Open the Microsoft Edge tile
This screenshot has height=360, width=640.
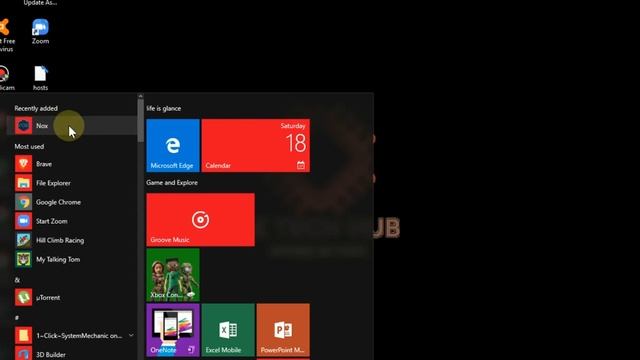pos(173,145)
